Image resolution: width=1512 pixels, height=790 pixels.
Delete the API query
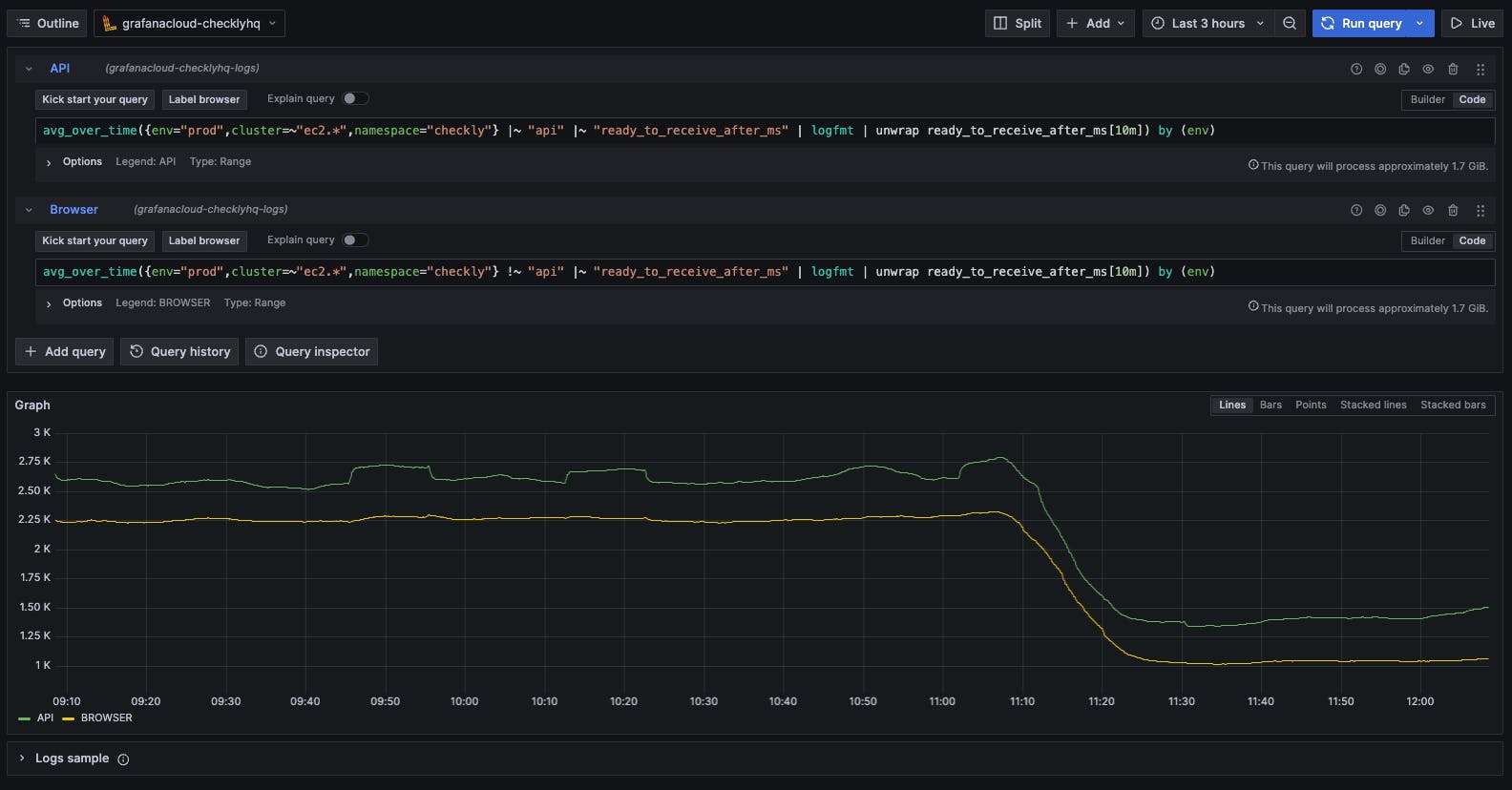[x=1453, y=69]
